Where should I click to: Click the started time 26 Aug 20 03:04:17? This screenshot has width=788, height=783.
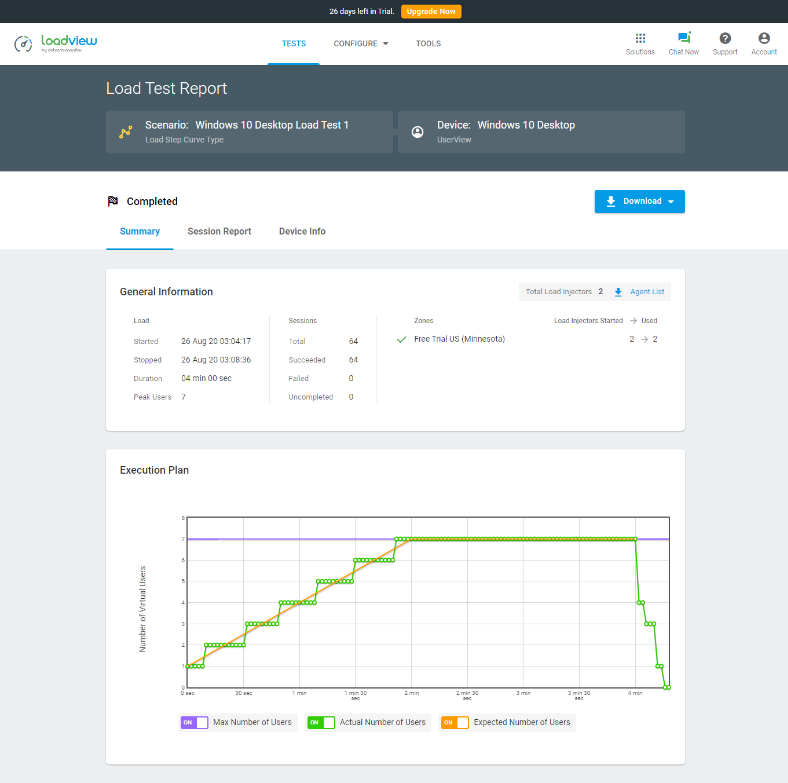coord(216,341)
